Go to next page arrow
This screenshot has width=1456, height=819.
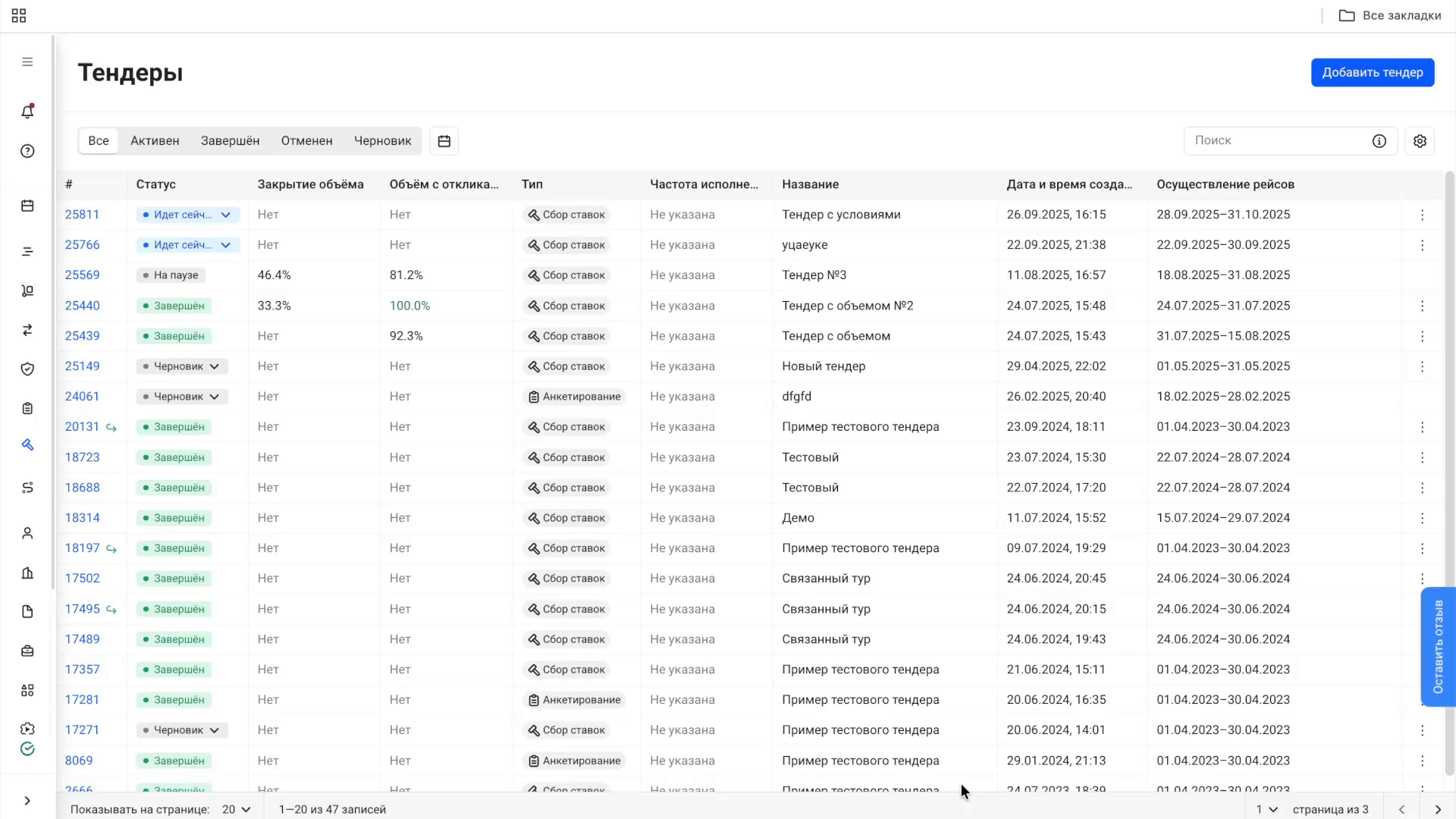1437,809
